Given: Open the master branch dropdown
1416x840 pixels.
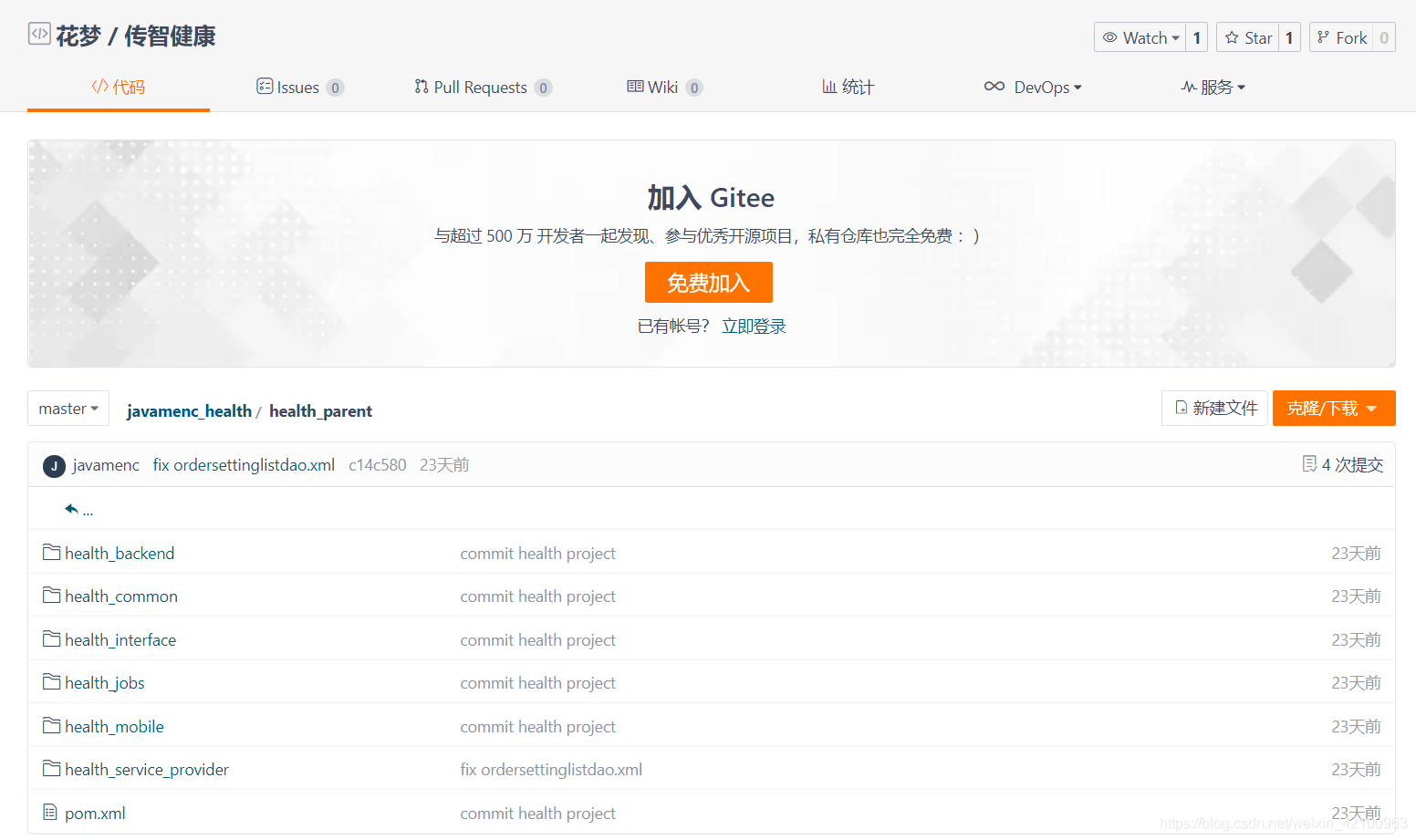Looking at the screenshot, I should (68, 409).
